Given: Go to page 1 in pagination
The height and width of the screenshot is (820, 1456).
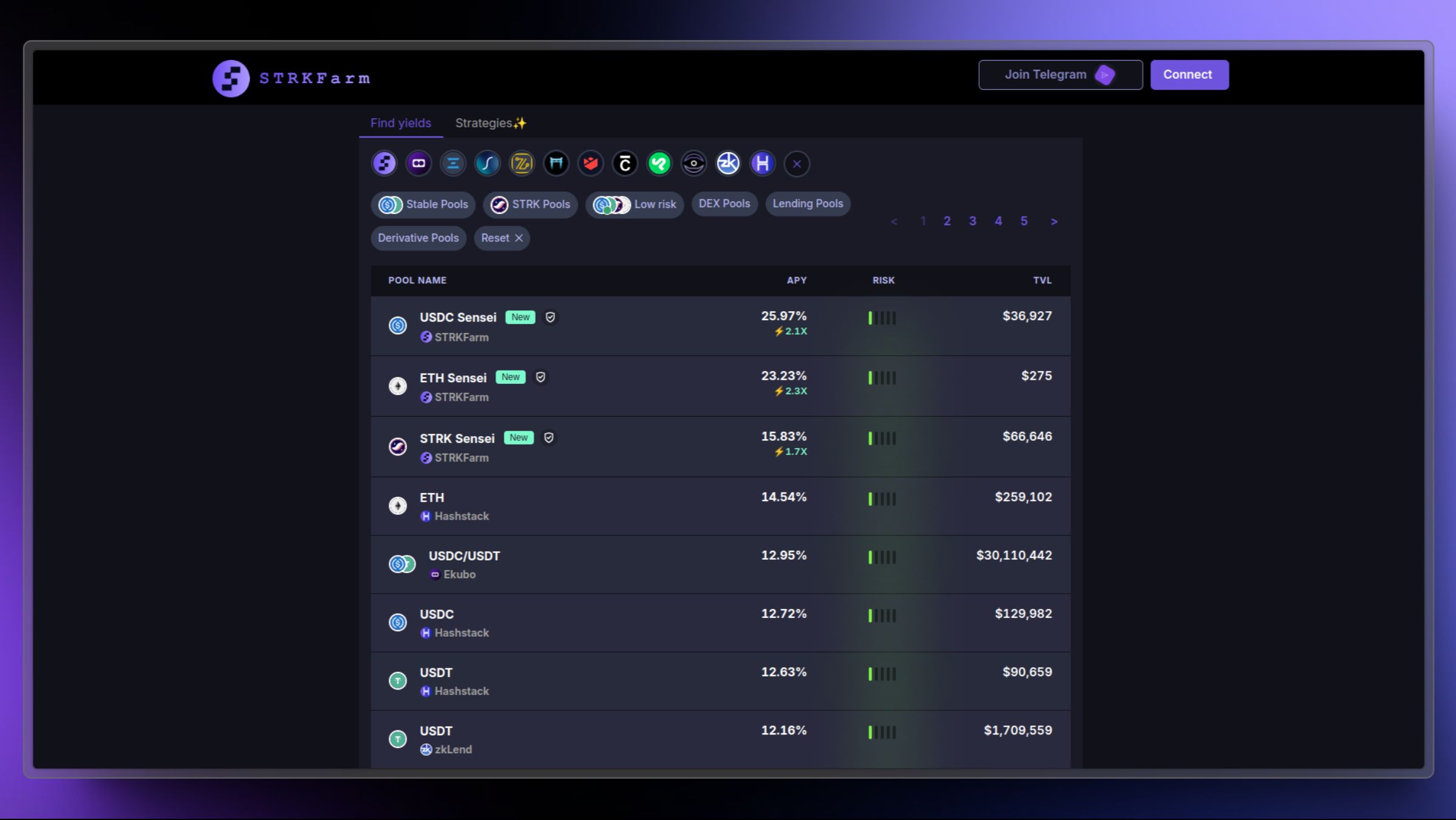Looking at the screenshot, I should 923,221.
